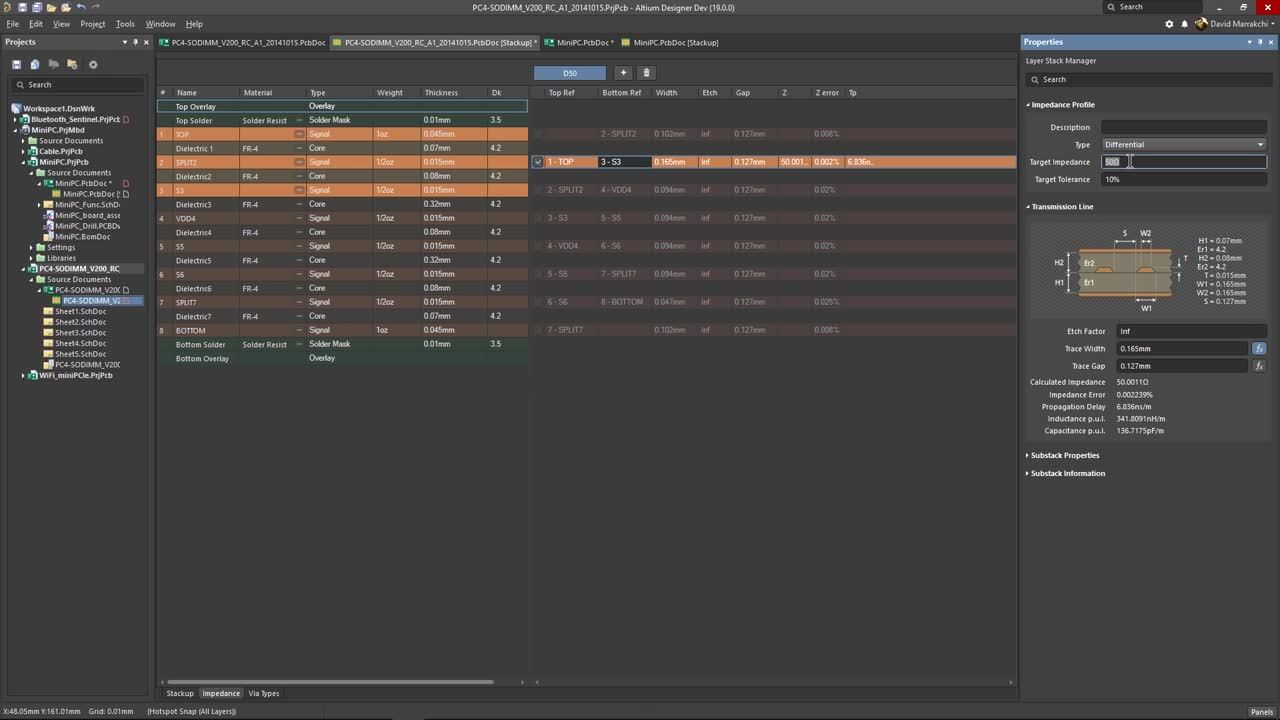This screenshot has height=720, width=1280.
Task: Switch to the Via Types tab
Action: point(263,693)
